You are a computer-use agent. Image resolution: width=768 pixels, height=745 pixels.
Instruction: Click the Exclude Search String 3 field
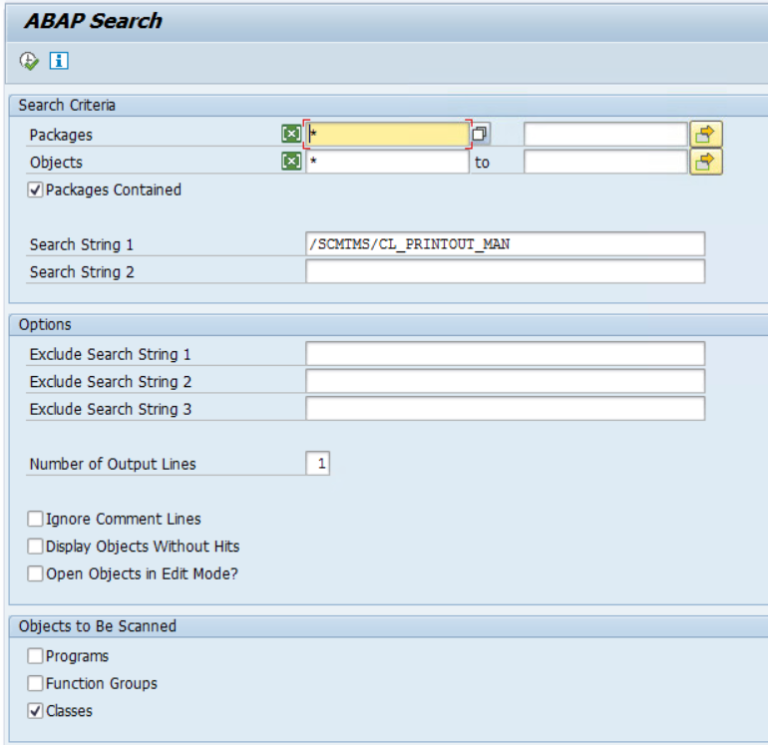click(505, 408)
